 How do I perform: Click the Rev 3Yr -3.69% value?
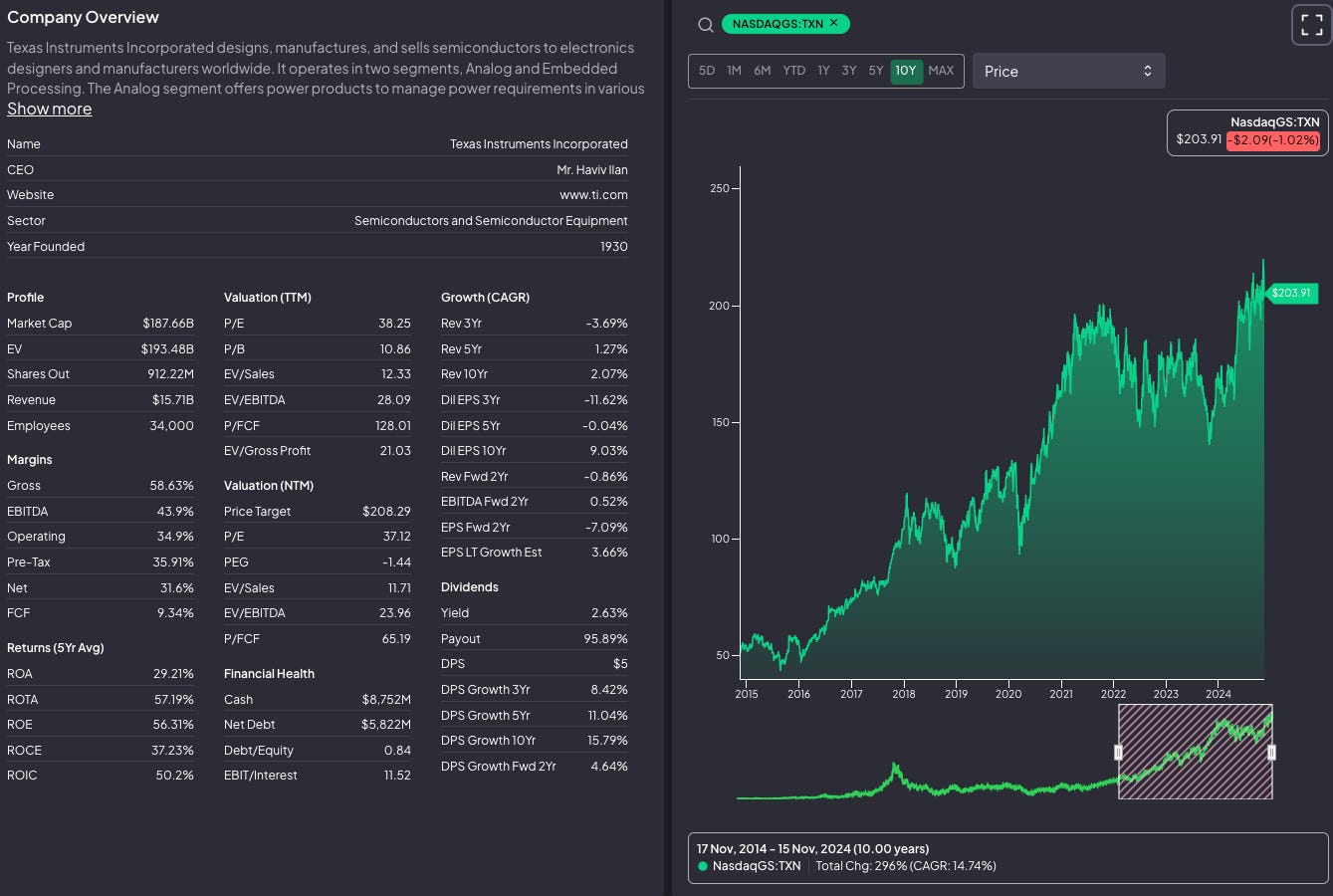click(x=606, y=324)
